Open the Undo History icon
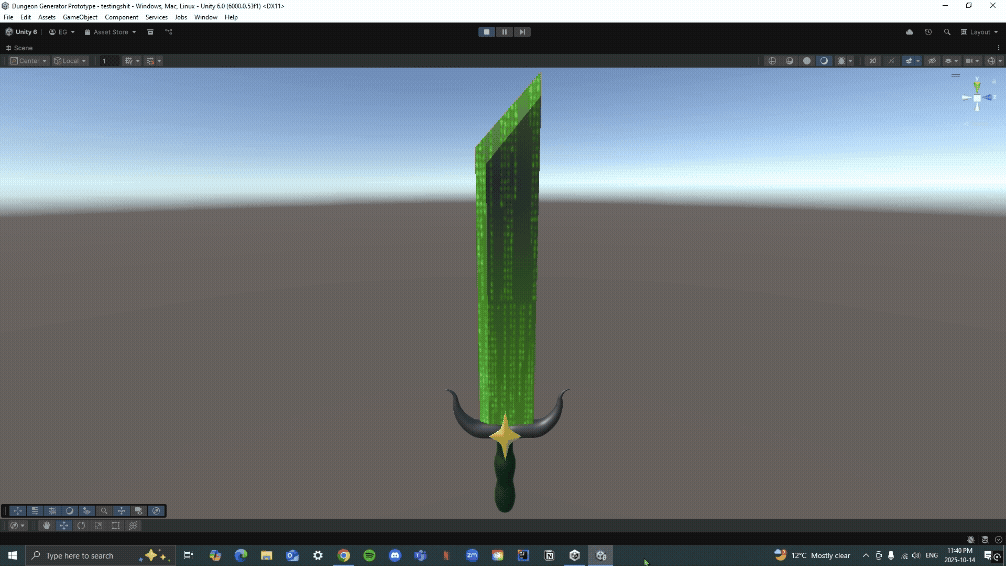The height and width of the screenshot is (566, 1006). click(x=928, y=32)
